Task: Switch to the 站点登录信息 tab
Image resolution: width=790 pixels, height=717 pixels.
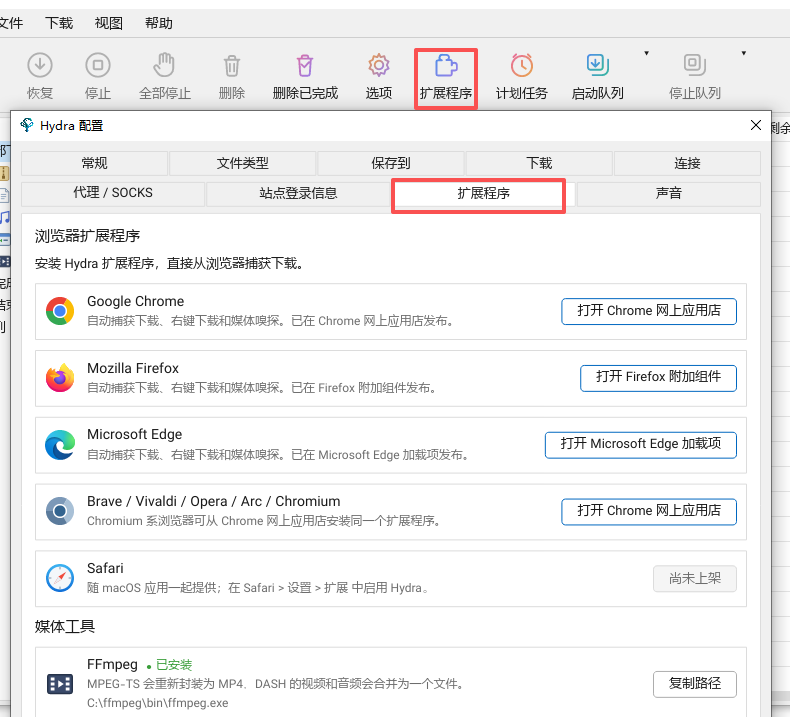Action: [x=298, y=193]
